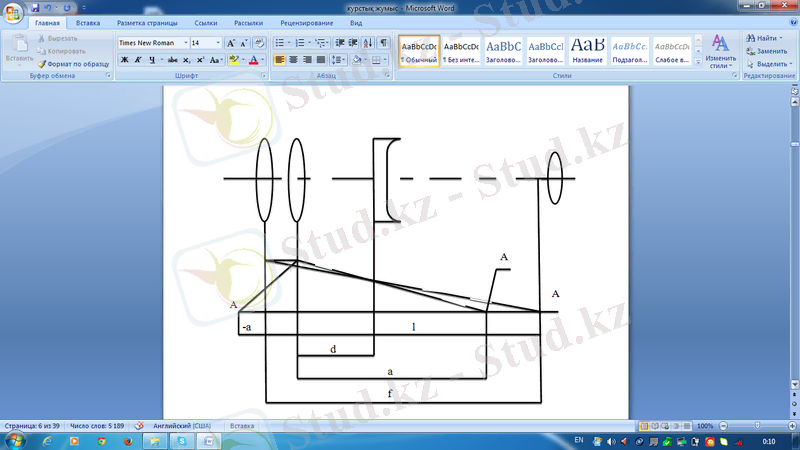Open the Windows Start menu
Viewport: 800px width, 450px height.
15,440
